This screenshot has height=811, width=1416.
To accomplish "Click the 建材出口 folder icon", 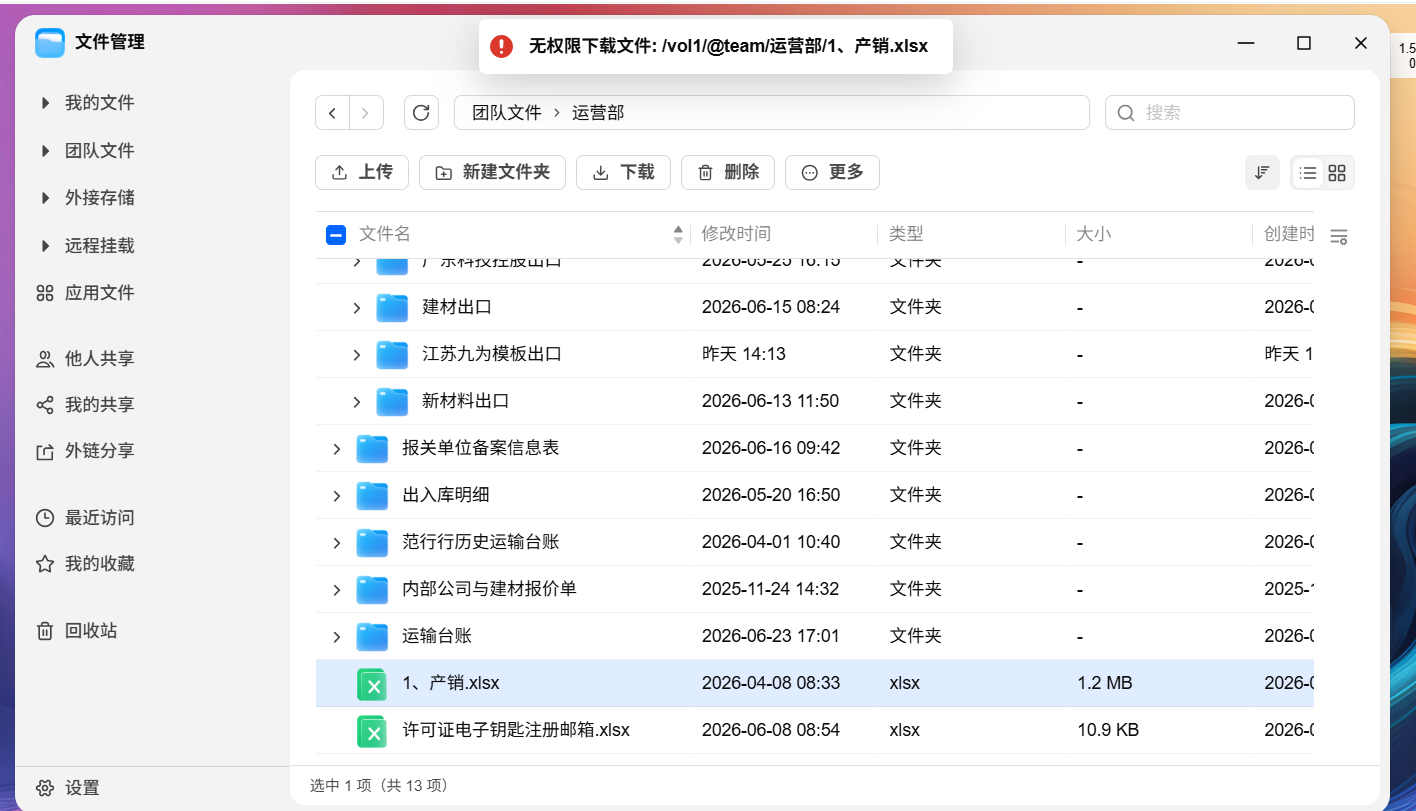I will 392,307.
